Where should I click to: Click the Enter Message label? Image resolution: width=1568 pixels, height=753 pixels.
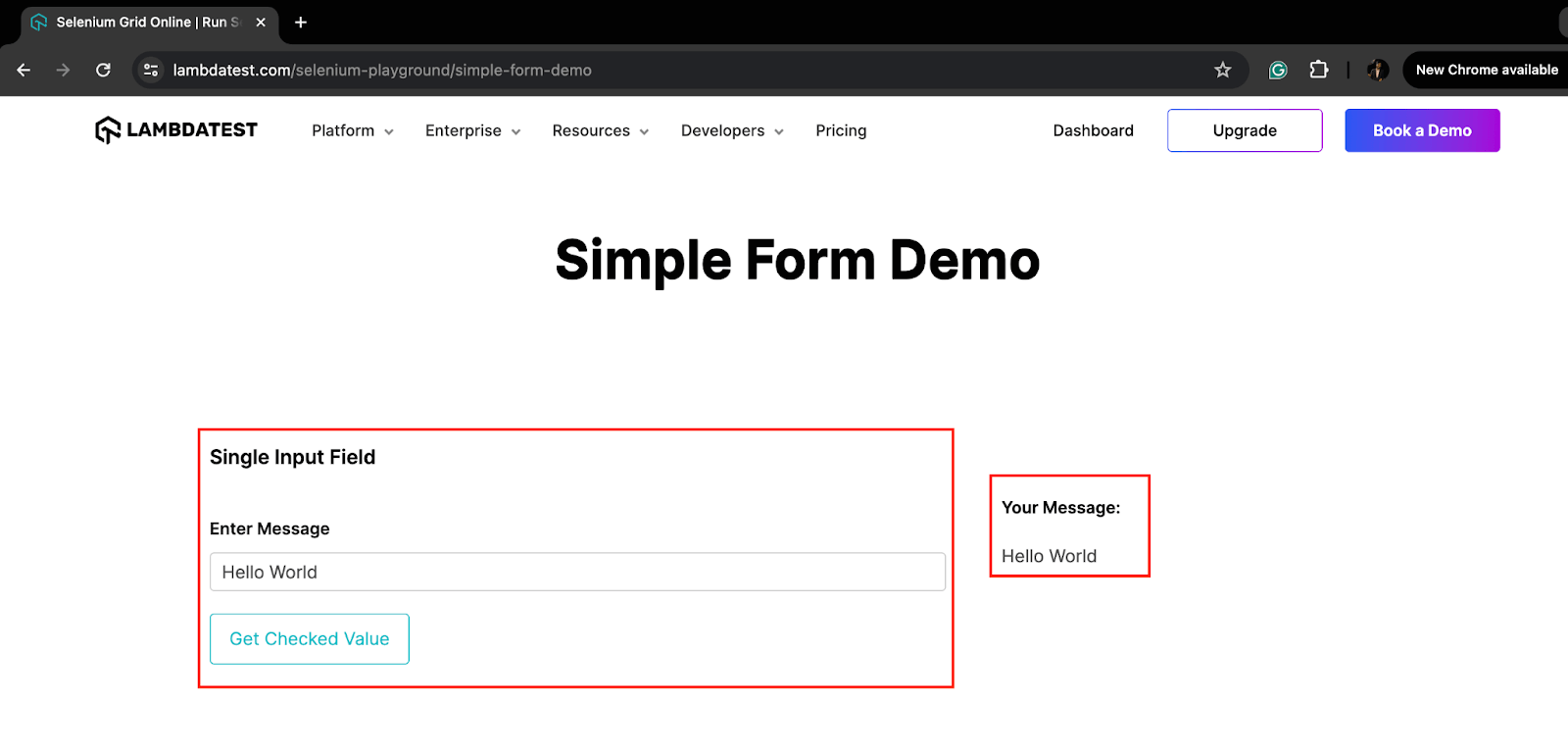(269, 528)
